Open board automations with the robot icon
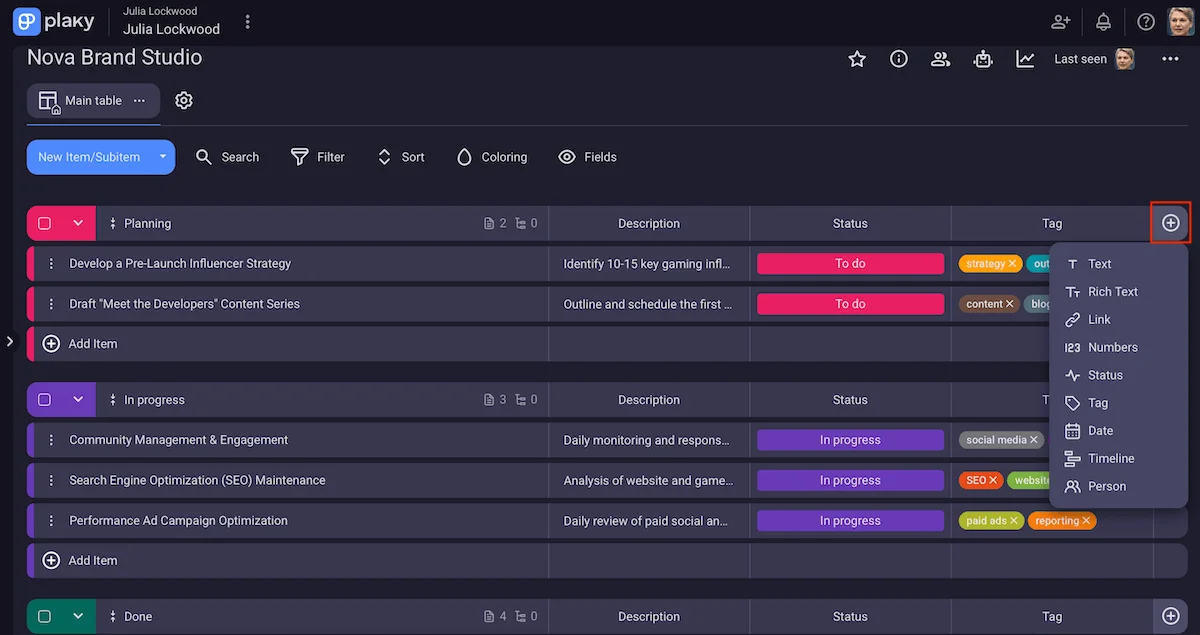This screenshot has width=1200, height=635. [x=983, y=58]
